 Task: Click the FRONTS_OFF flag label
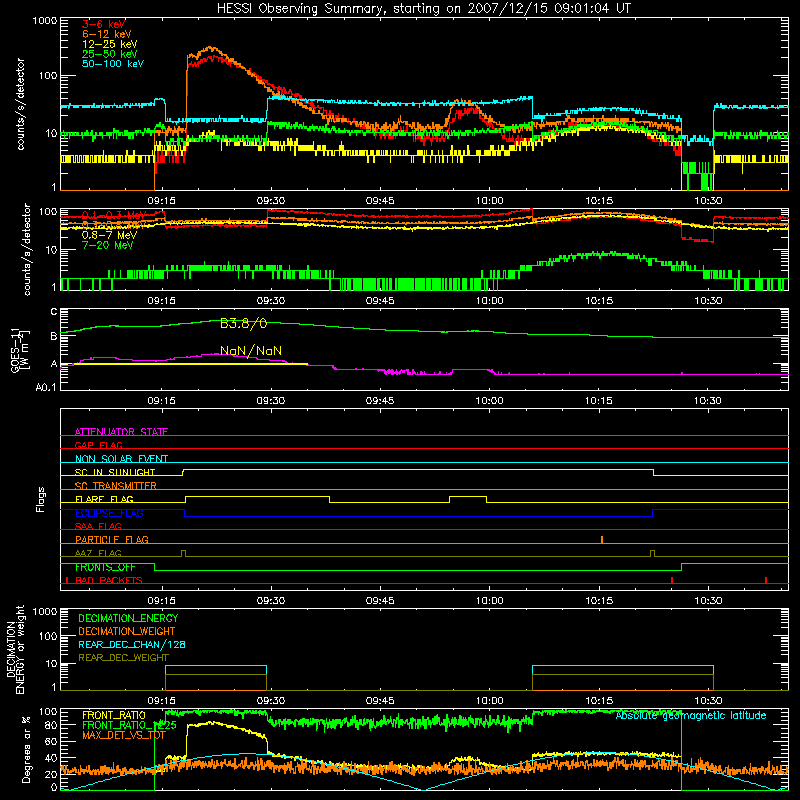[105, 567]
